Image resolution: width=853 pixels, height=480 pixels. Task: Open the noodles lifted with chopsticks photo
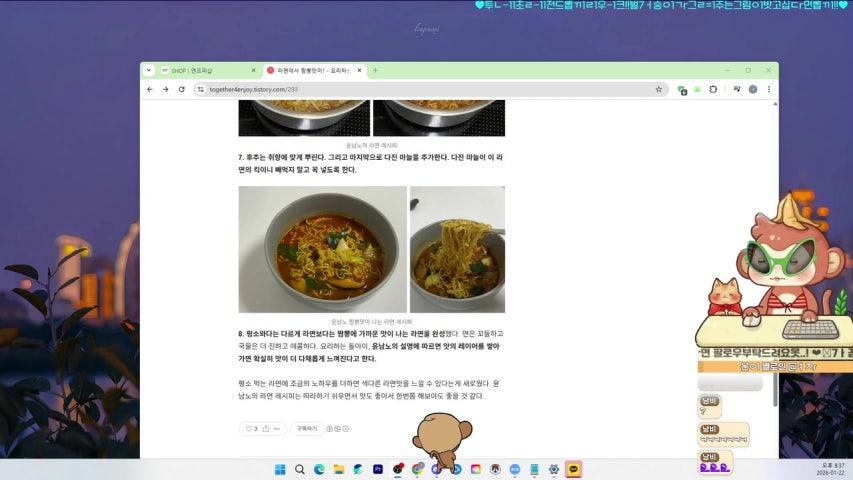tap(458, 249)
